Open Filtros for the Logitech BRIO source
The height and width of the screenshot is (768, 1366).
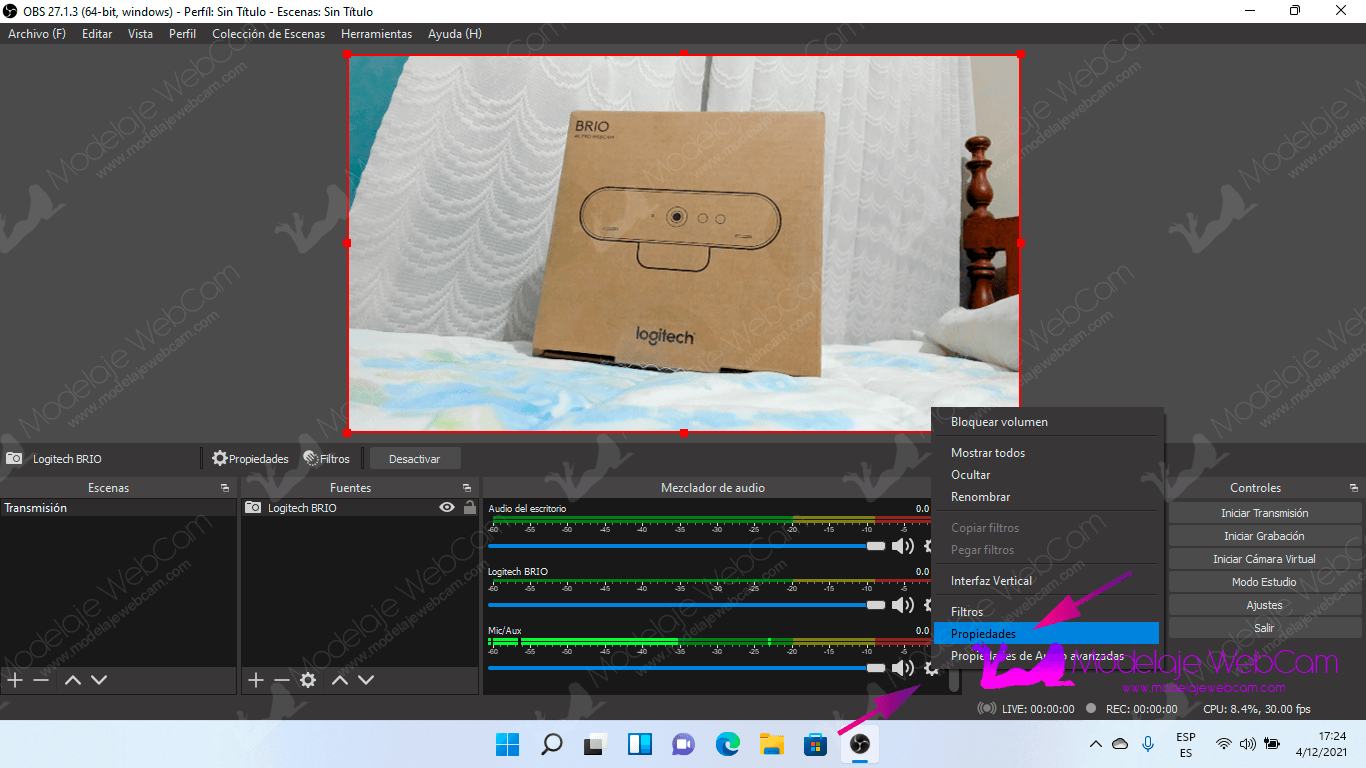327,459
